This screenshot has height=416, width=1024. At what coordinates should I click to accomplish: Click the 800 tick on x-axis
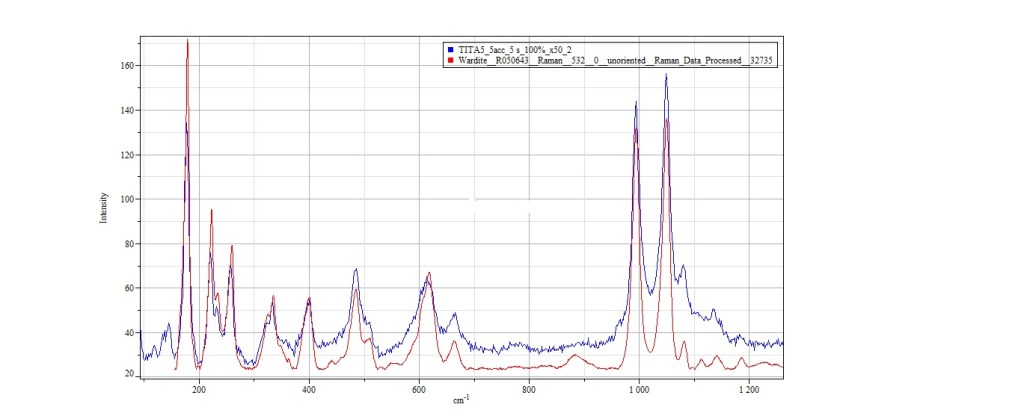point(528,388)
